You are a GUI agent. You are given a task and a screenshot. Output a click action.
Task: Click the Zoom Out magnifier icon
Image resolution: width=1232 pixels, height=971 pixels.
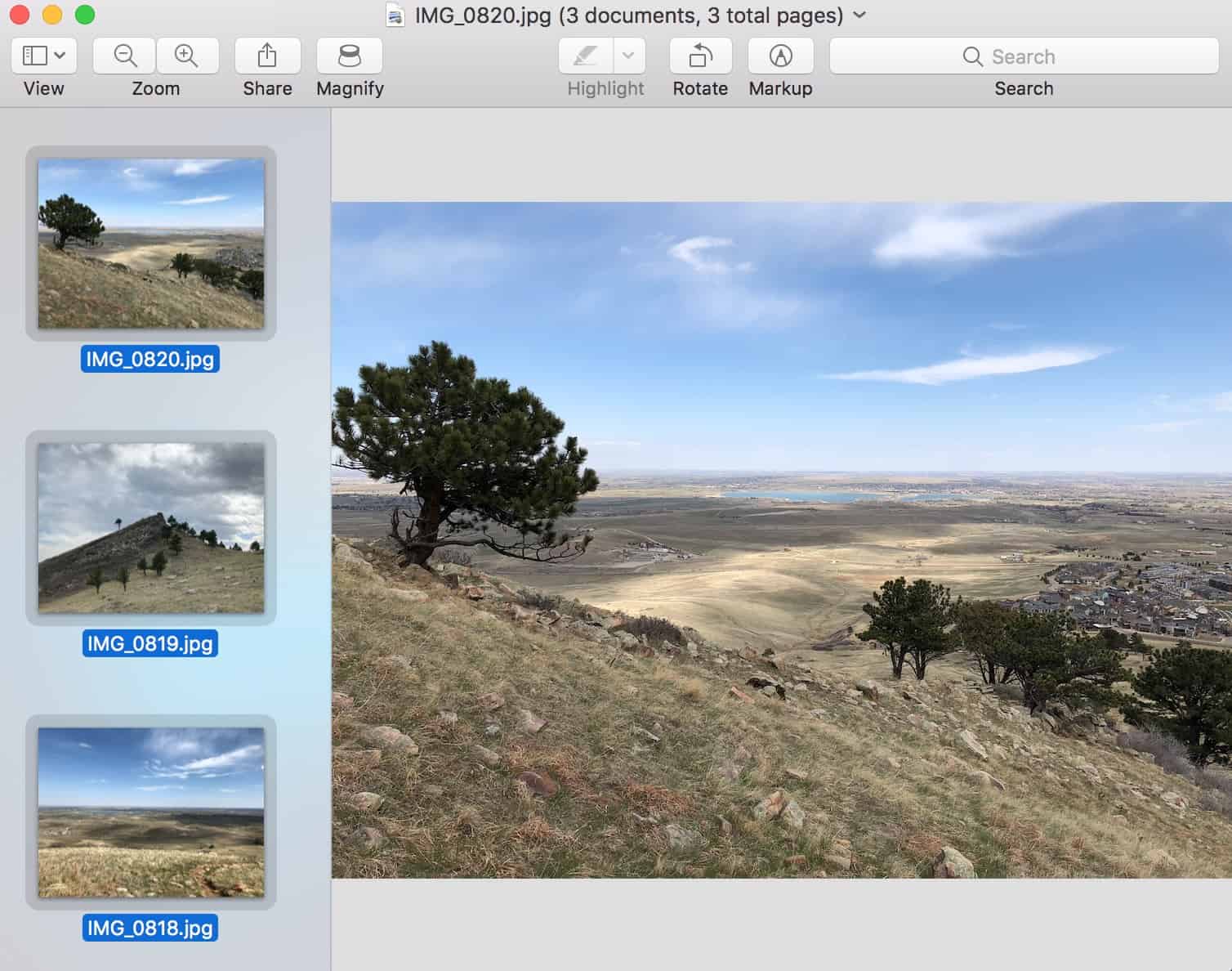pos(125,56)
